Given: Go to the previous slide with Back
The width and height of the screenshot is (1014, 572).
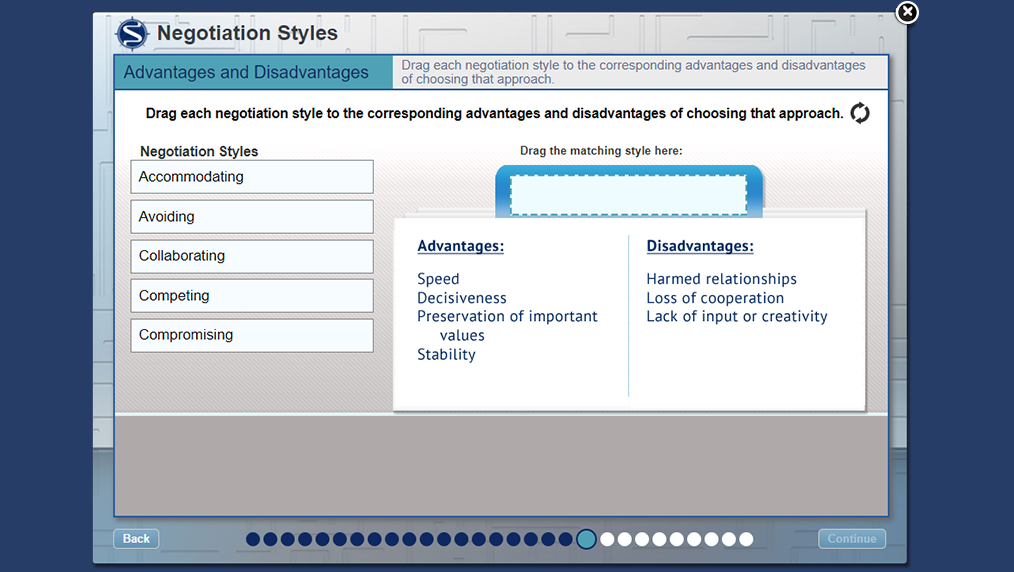Looking at the screenshot, I should coord(136,539).
